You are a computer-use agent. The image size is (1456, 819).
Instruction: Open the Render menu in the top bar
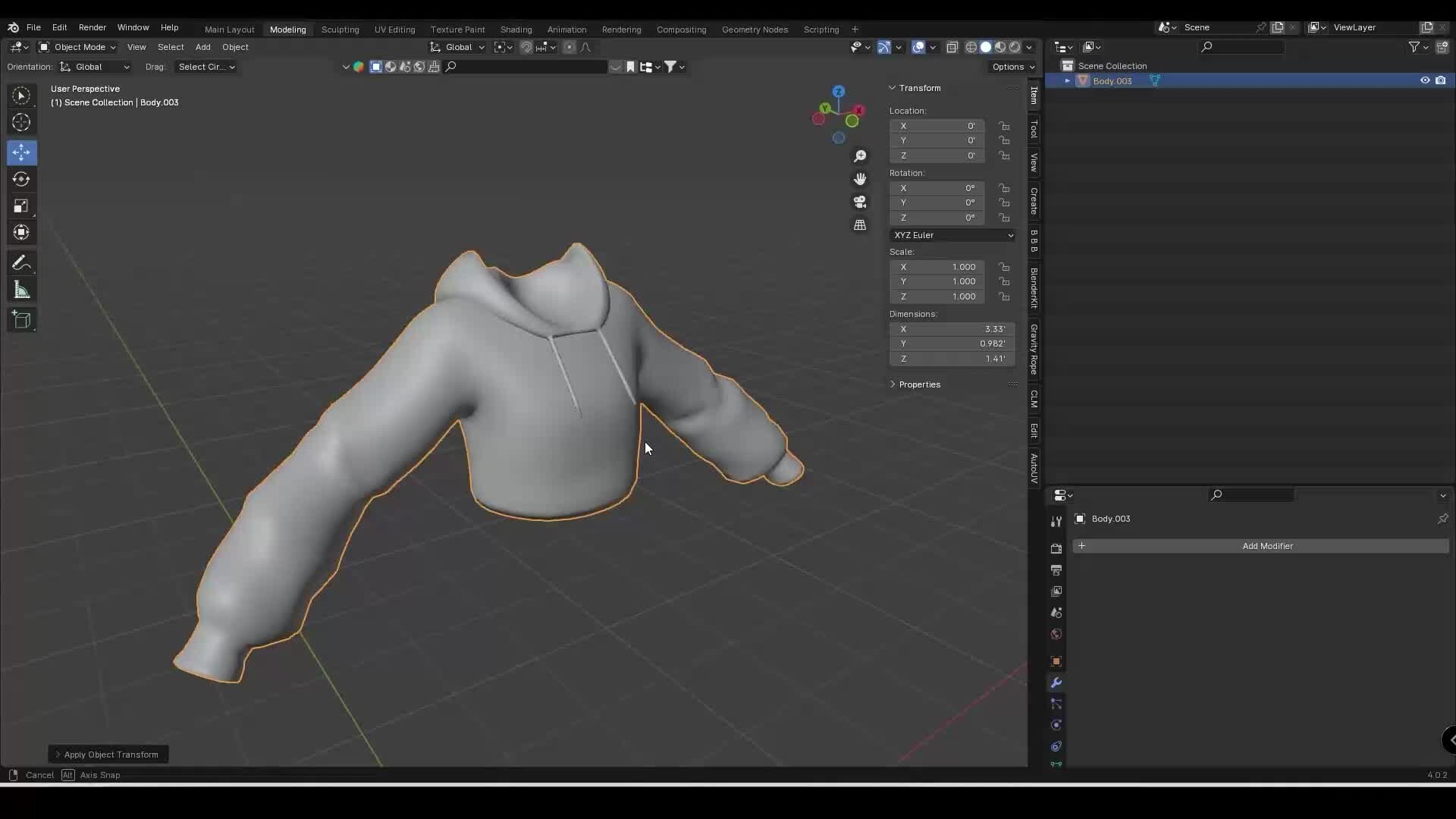click(x=93, y=27)
